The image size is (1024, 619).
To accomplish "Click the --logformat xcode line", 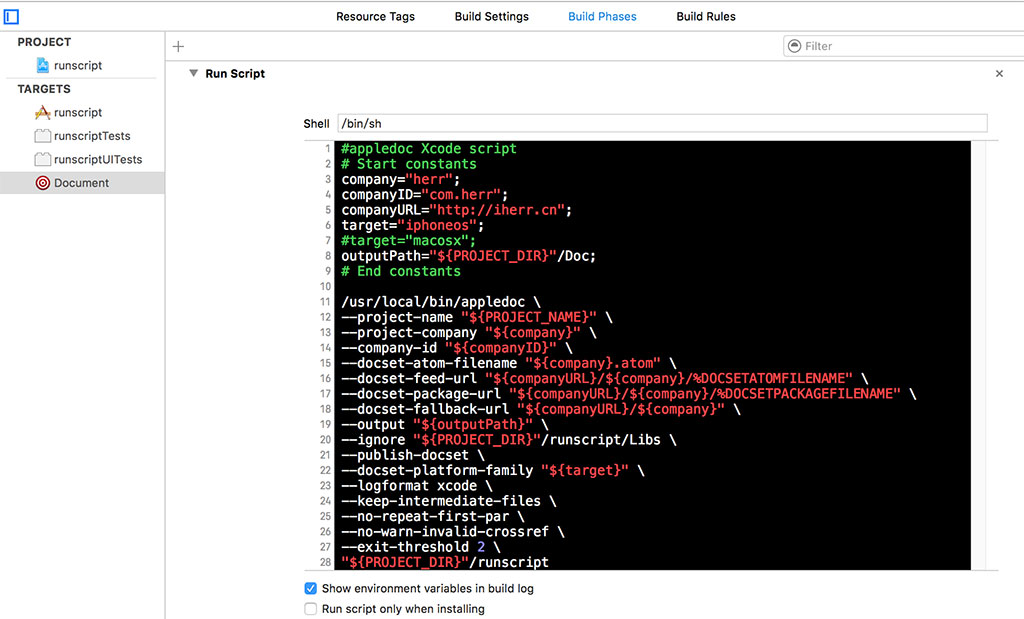I will click(x=417, y=486).
